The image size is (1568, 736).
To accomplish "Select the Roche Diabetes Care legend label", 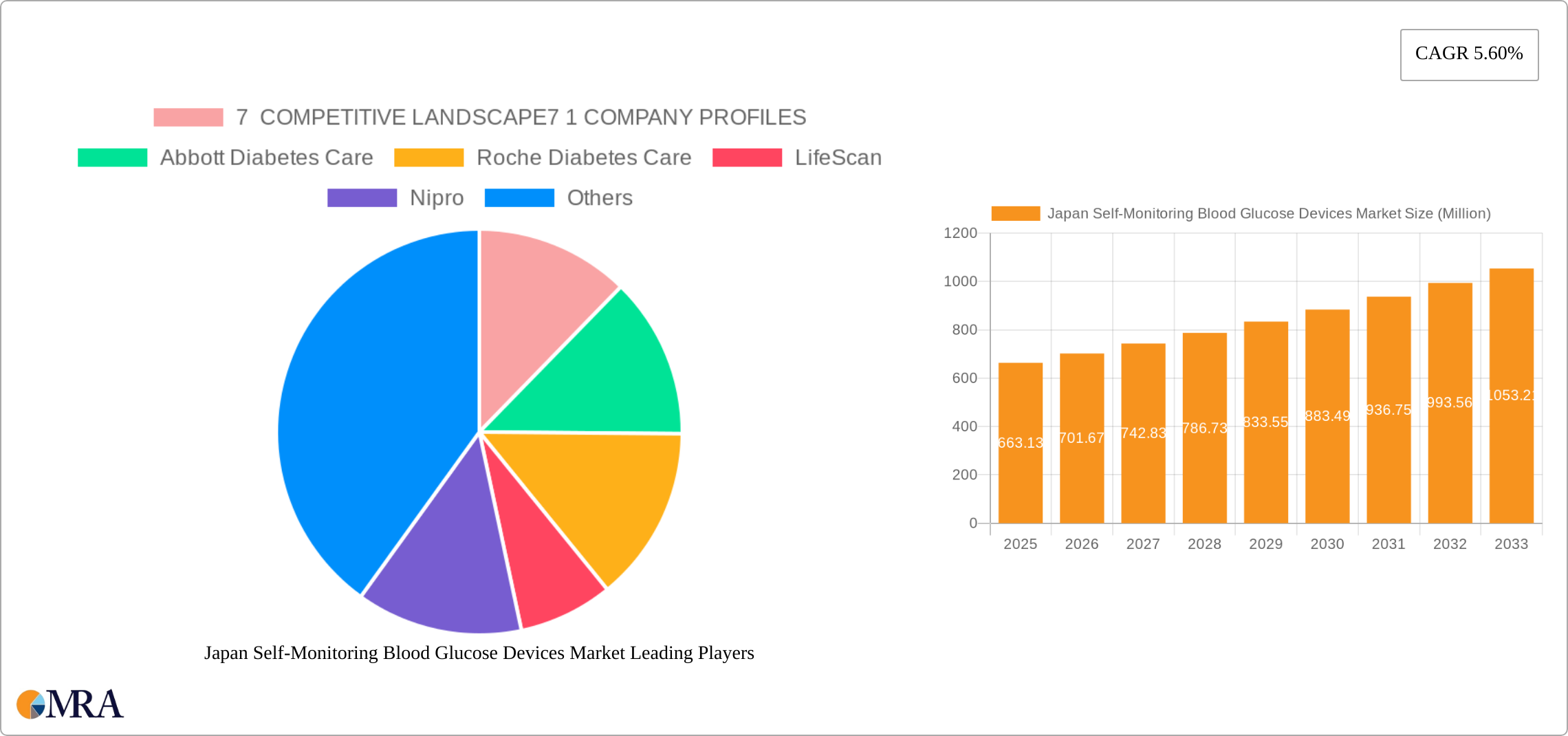I will click(584, 157).
